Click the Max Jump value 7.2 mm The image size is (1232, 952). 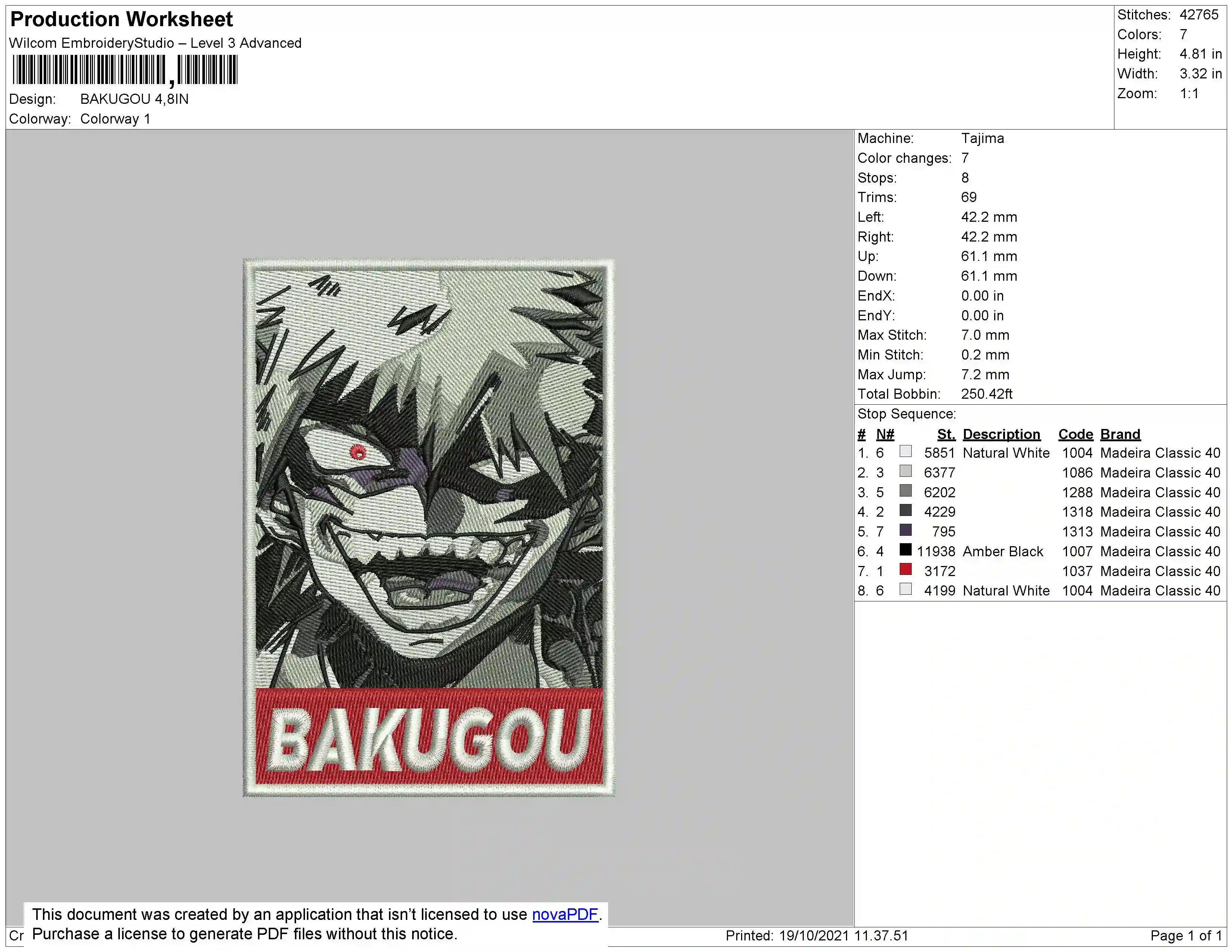(x=985, y=374)
